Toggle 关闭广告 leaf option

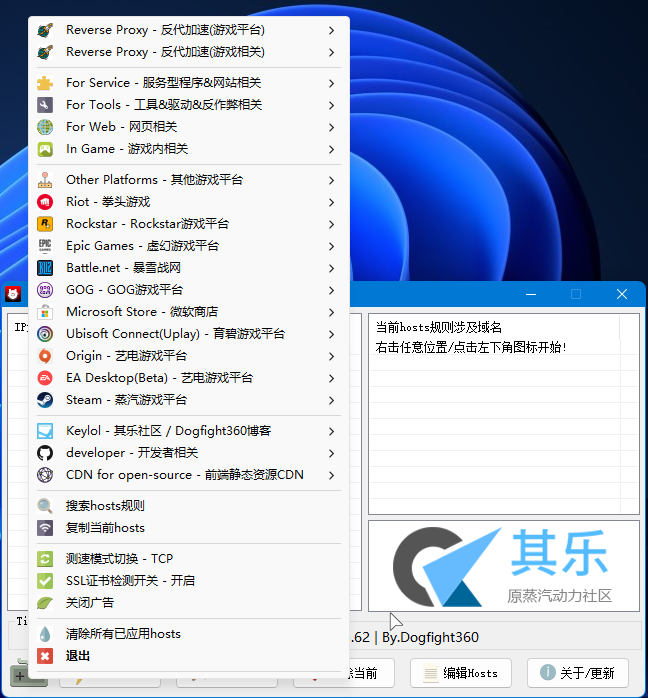(189, 603)
